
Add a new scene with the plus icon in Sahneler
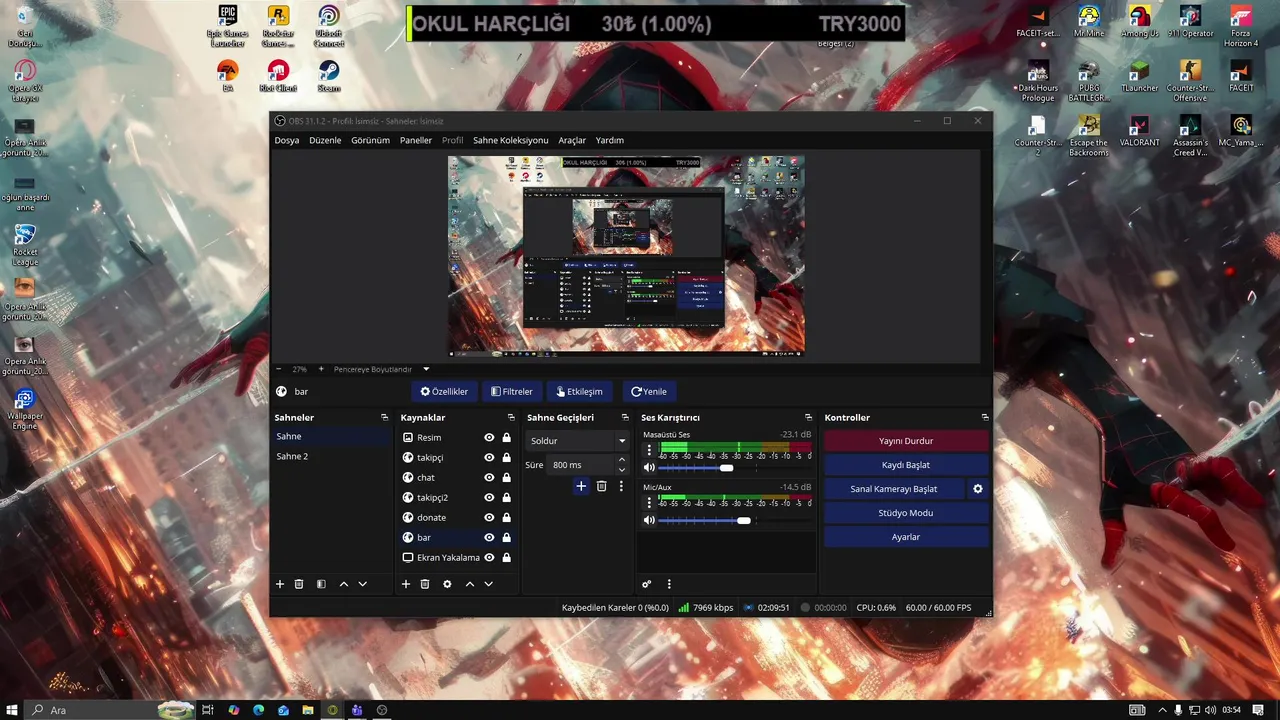tap(280, 584)
